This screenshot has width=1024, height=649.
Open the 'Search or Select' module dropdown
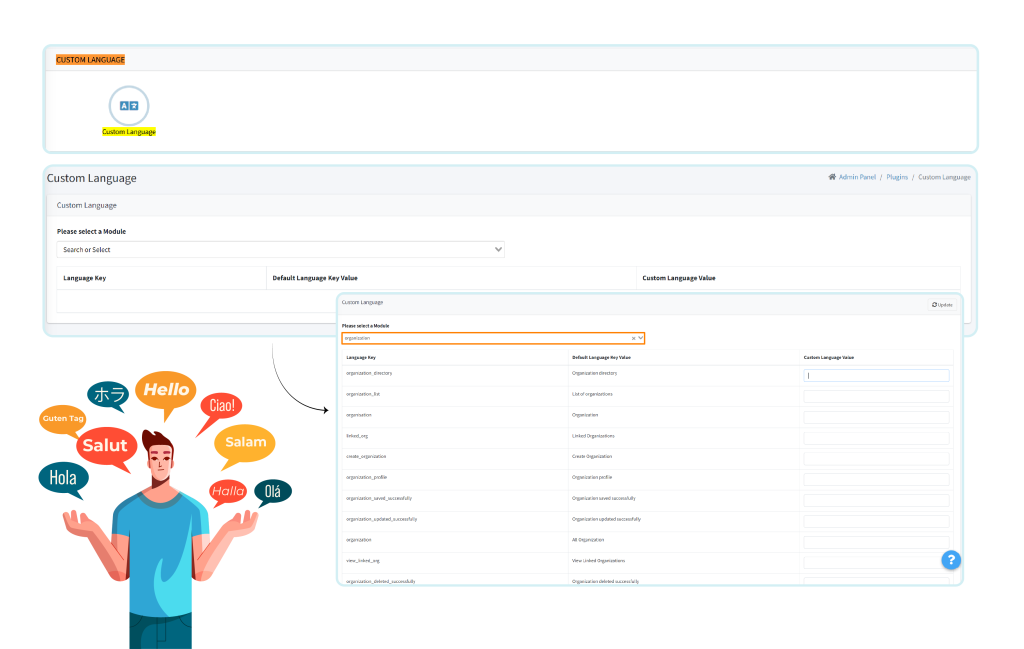click(280, 250)
